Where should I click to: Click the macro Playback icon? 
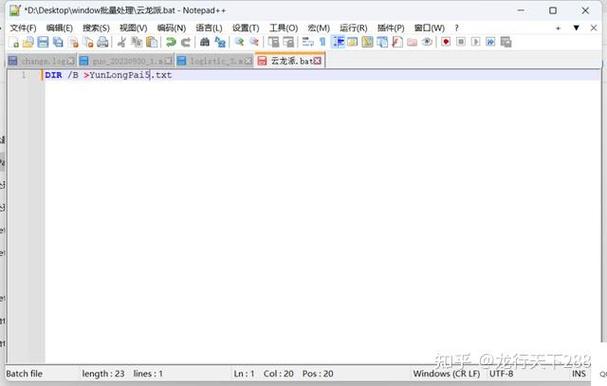[x=476, y=42]
